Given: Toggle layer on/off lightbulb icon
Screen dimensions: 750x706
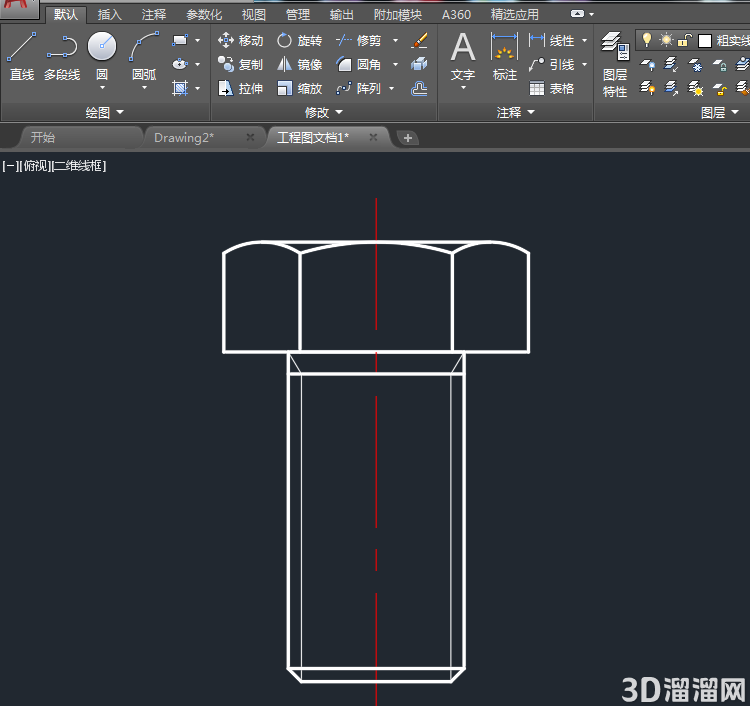Looking at the screenshot, I should pyautogui.click(x=647, y=40).
